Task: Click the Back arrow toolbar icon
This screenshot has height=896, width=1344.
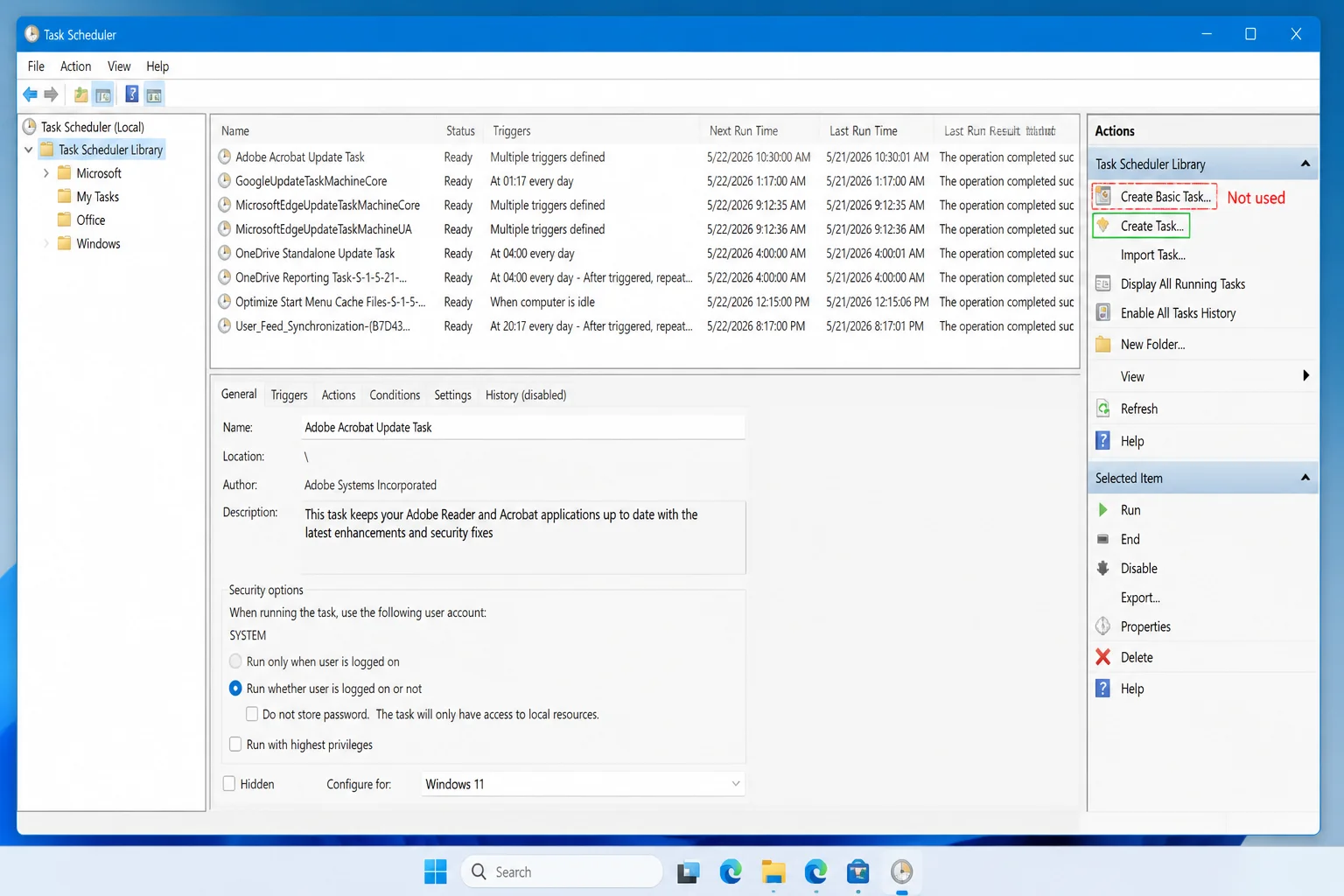Action: pos(30,94)
